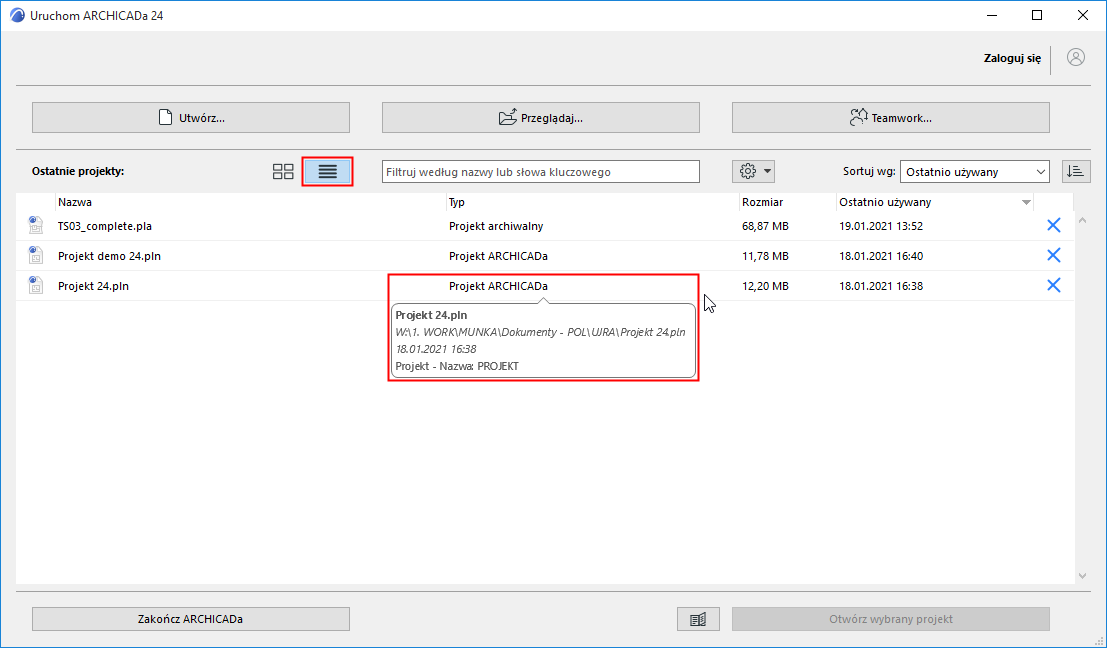Remove Projekt 24.pln from recent list
Screen dimensions: 1107x648
[1053, 285]
